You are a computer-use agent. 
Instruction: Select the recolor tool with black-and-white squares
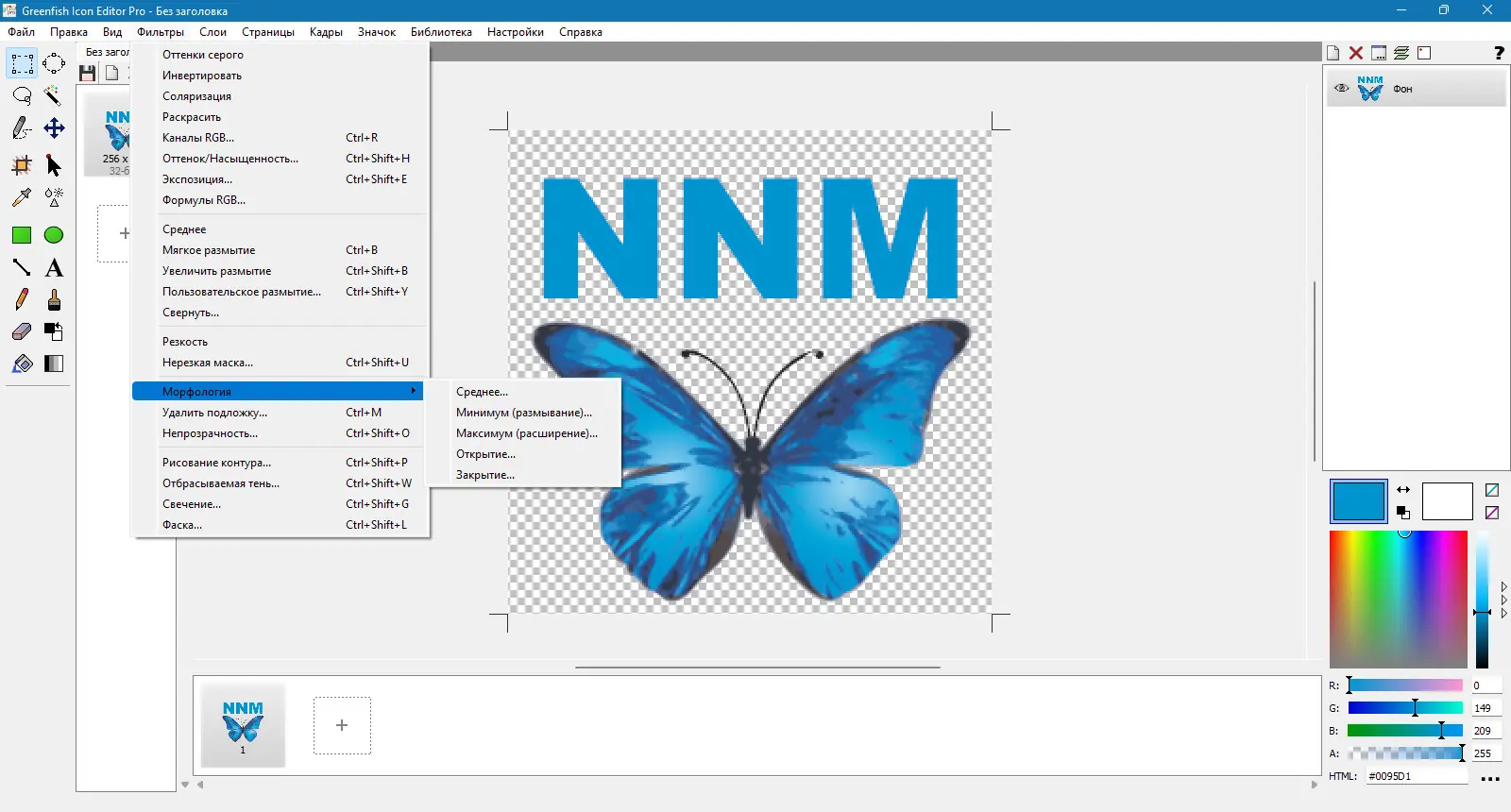click(54, 331)
